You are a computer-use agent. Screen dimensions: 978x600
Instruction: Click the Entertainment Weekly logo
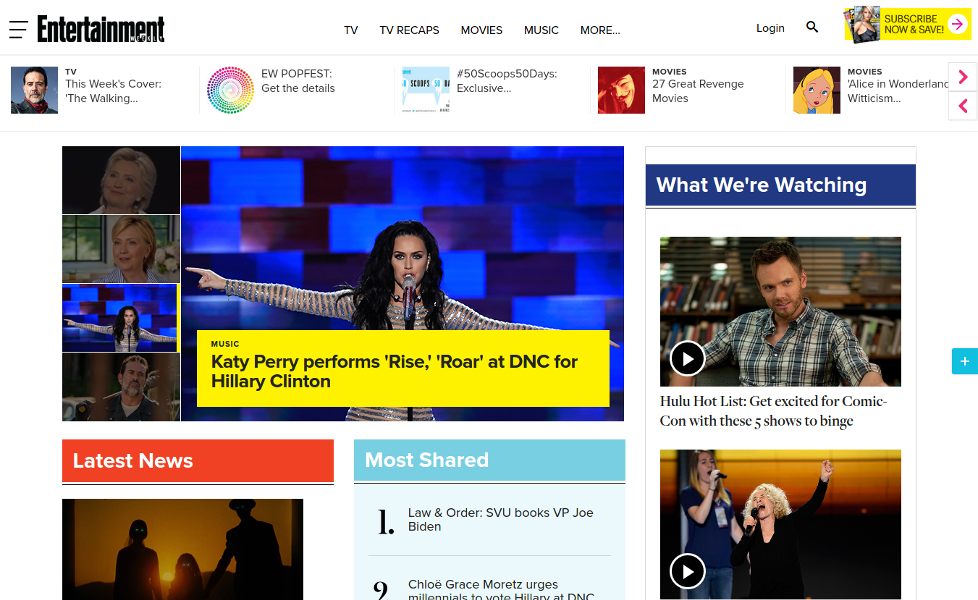(98, 27)
